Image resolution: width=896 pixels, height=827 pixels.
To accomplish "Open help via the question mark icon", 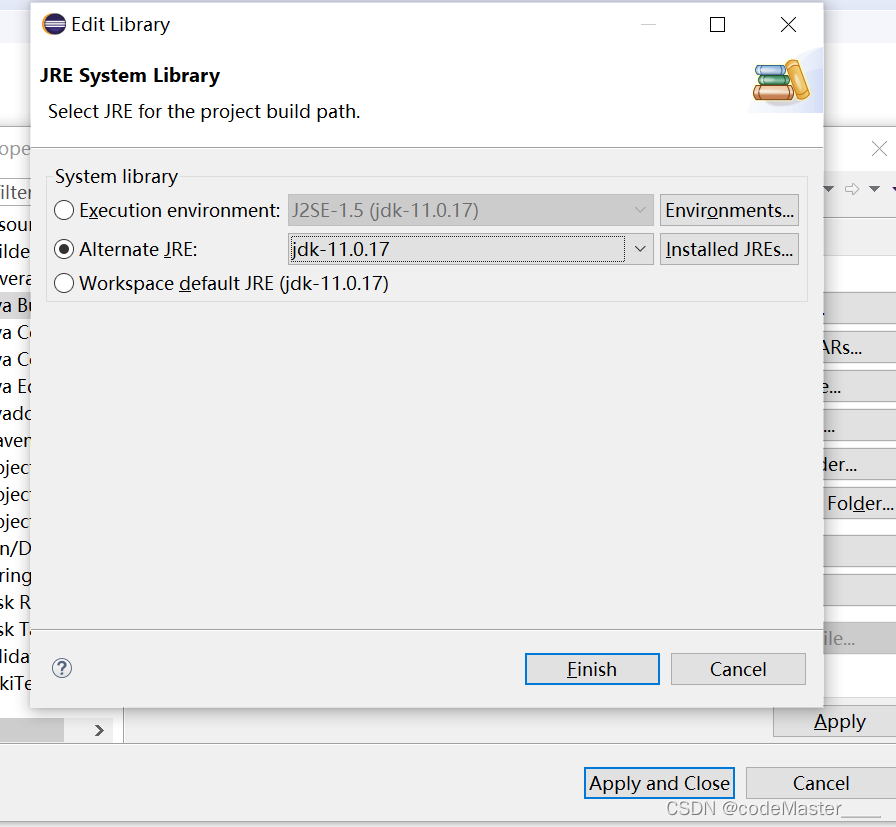I will tap(62, 668).
